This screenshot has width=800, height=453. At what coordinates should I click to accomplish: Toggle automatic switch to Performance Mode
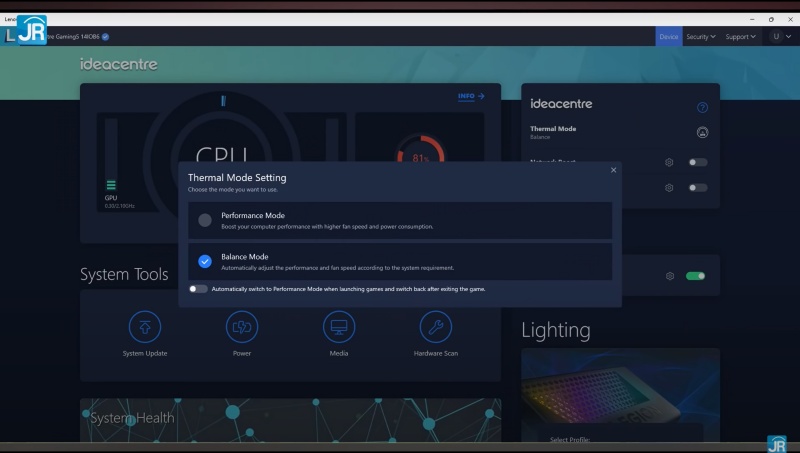pyautogui.click(x=198, y=289)
